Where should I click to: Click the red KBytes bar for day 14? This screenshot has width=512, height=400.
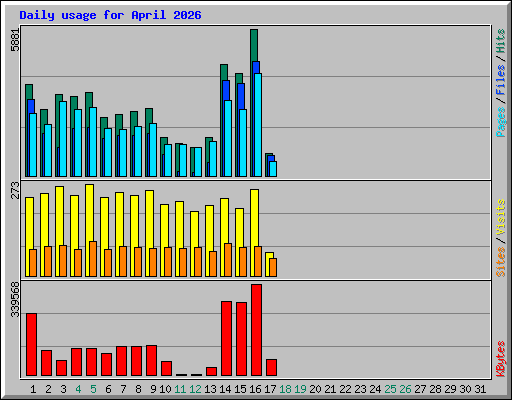[x=227, y=339]
